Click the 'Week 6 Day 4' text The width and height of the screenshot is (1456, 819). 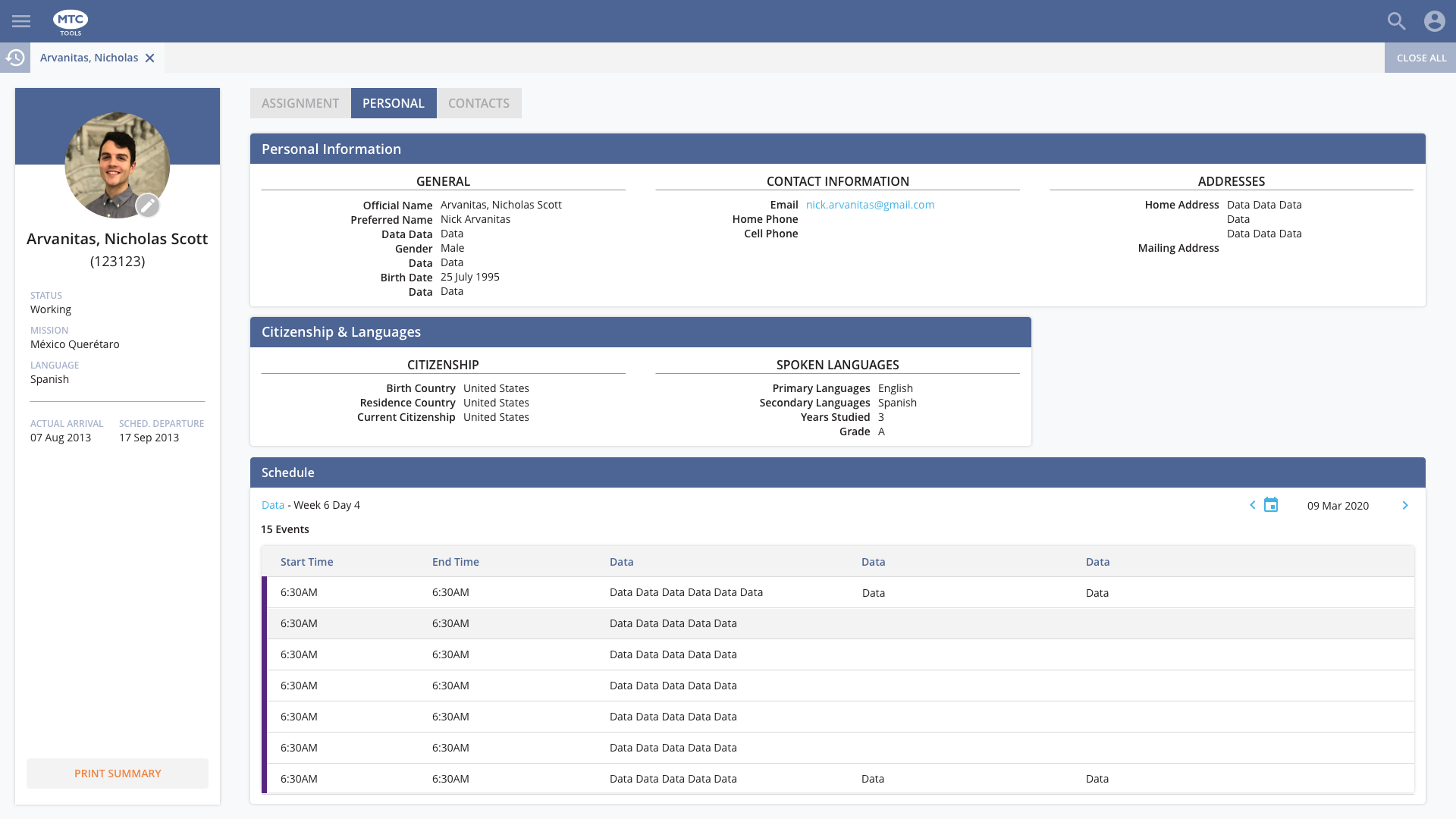coord(327,505)
